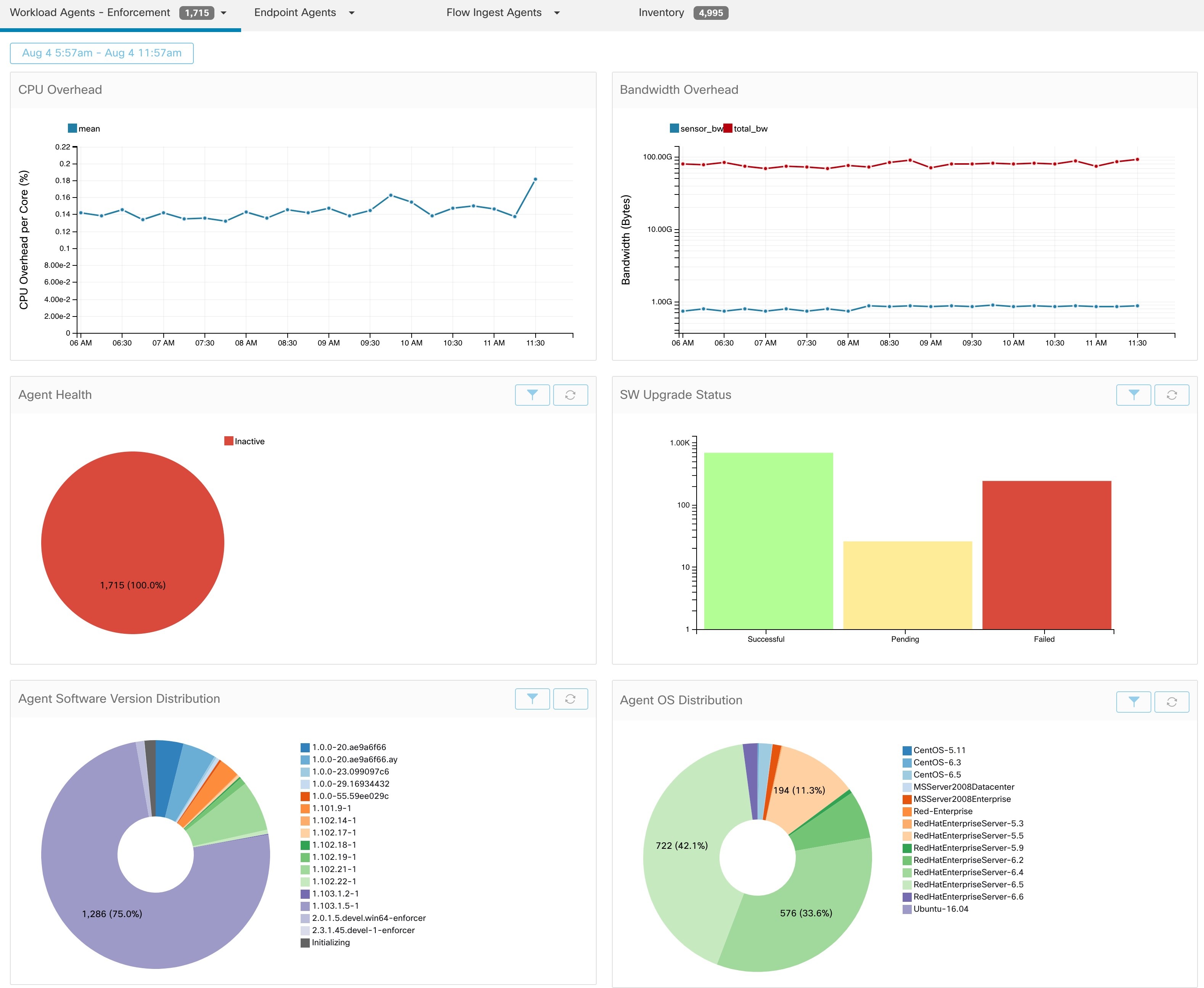Select MSServer2008Enterprise legend entry
1204x988 pixels.
pyautogui.click(x=957, y=799)
